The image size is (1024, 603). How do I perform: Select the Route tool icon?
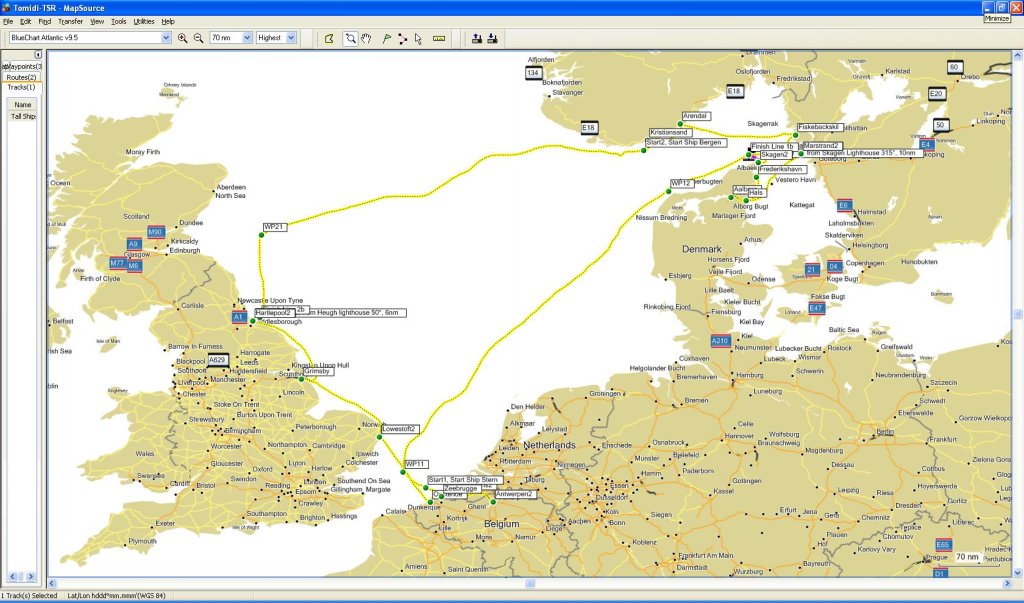tap(402, 39)
